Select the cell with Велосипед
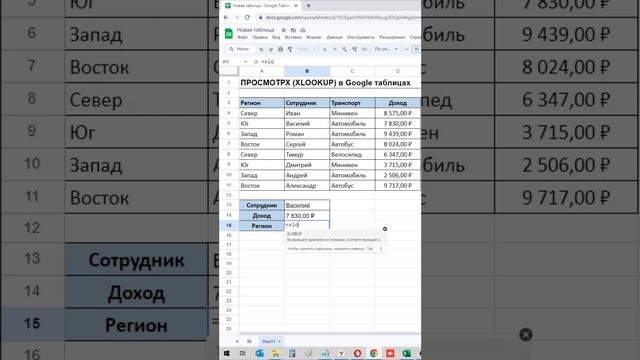Screen dimensions: 640x360 (x=352, y=155)
